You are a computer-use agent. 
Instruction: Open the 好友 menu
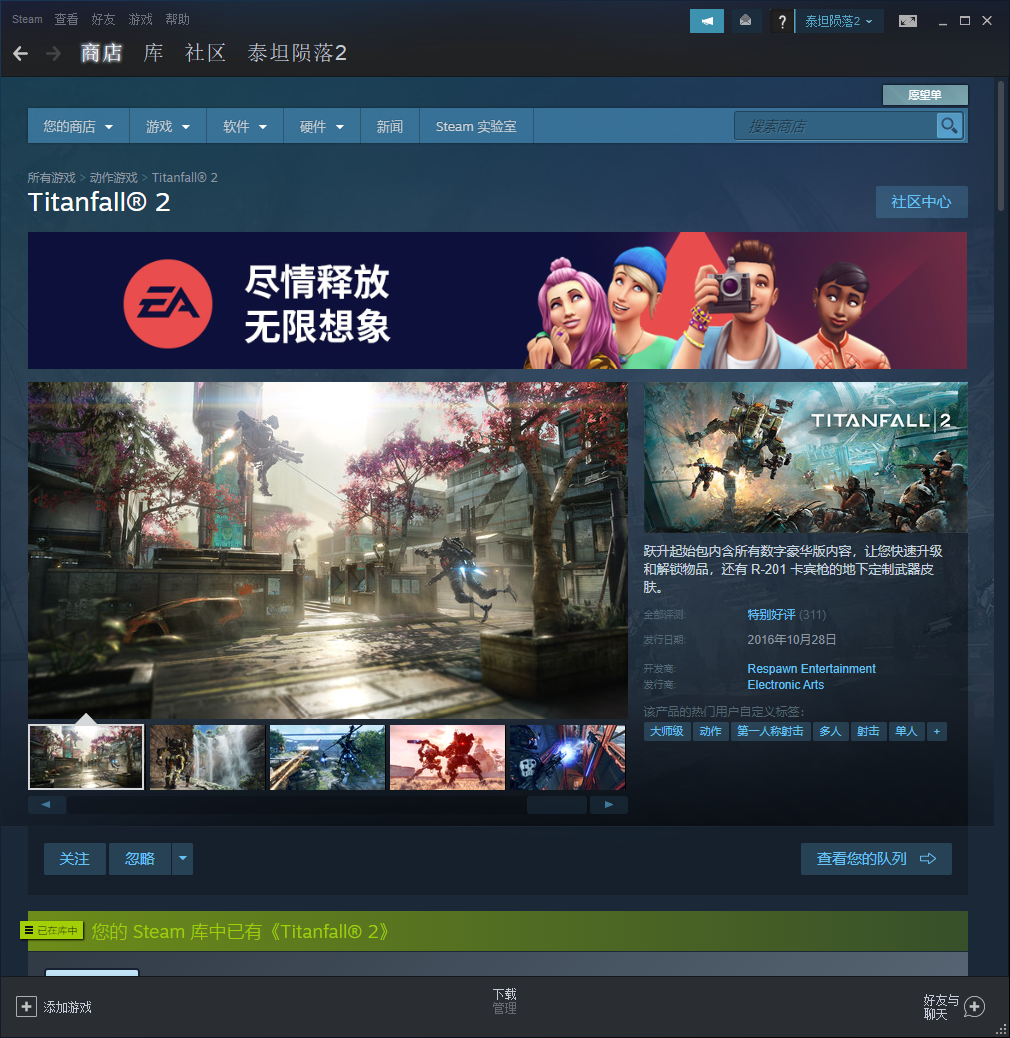coord(103,19)
